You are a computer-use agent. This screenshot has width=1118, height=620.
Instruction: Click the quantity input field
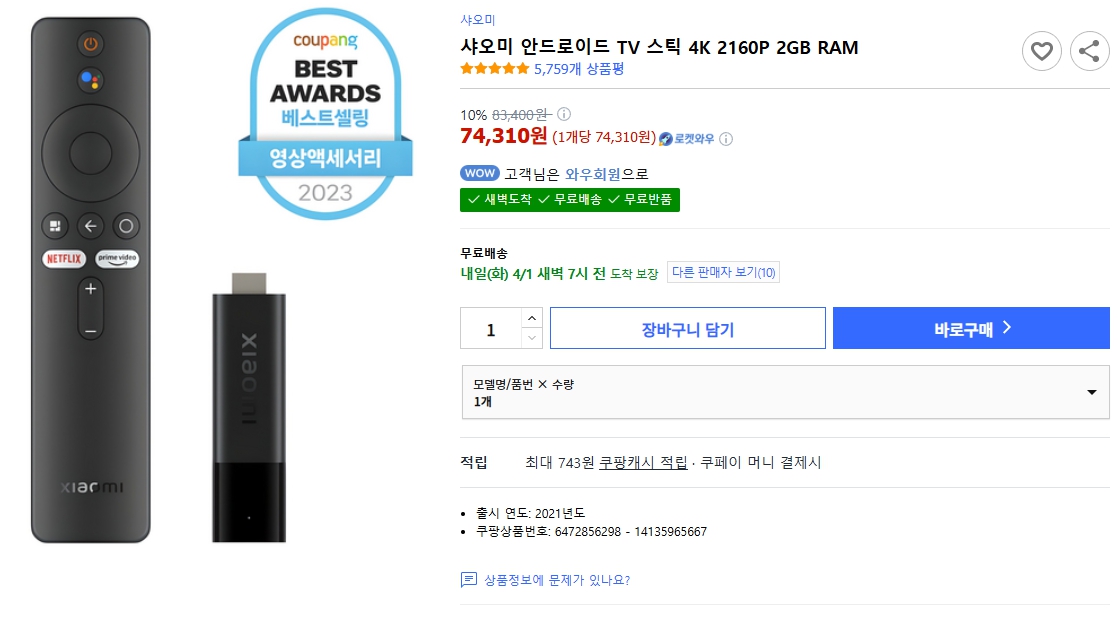491,329
